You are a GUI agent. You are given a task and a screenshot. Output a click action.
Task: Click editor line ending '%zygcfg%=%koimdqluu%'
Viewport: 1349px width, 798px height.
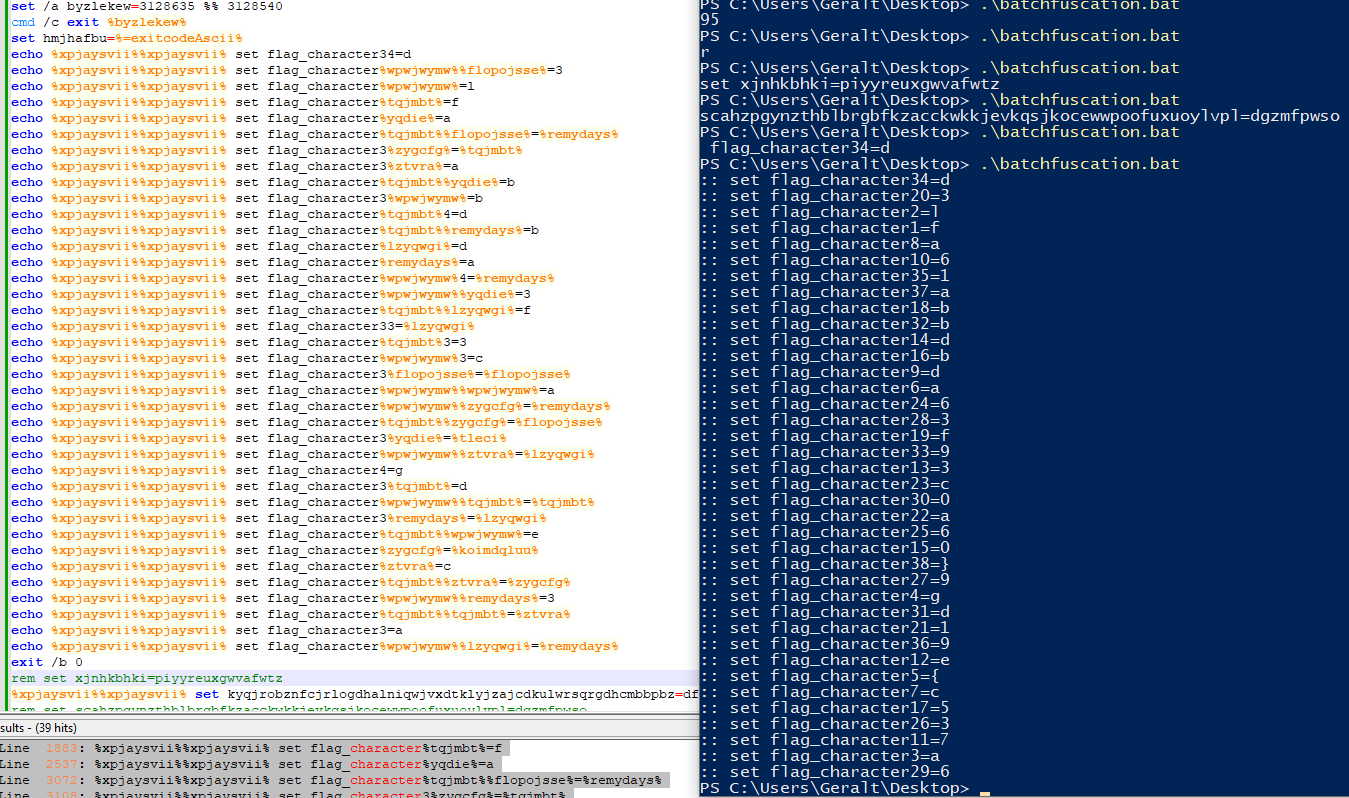pos(275,550)
